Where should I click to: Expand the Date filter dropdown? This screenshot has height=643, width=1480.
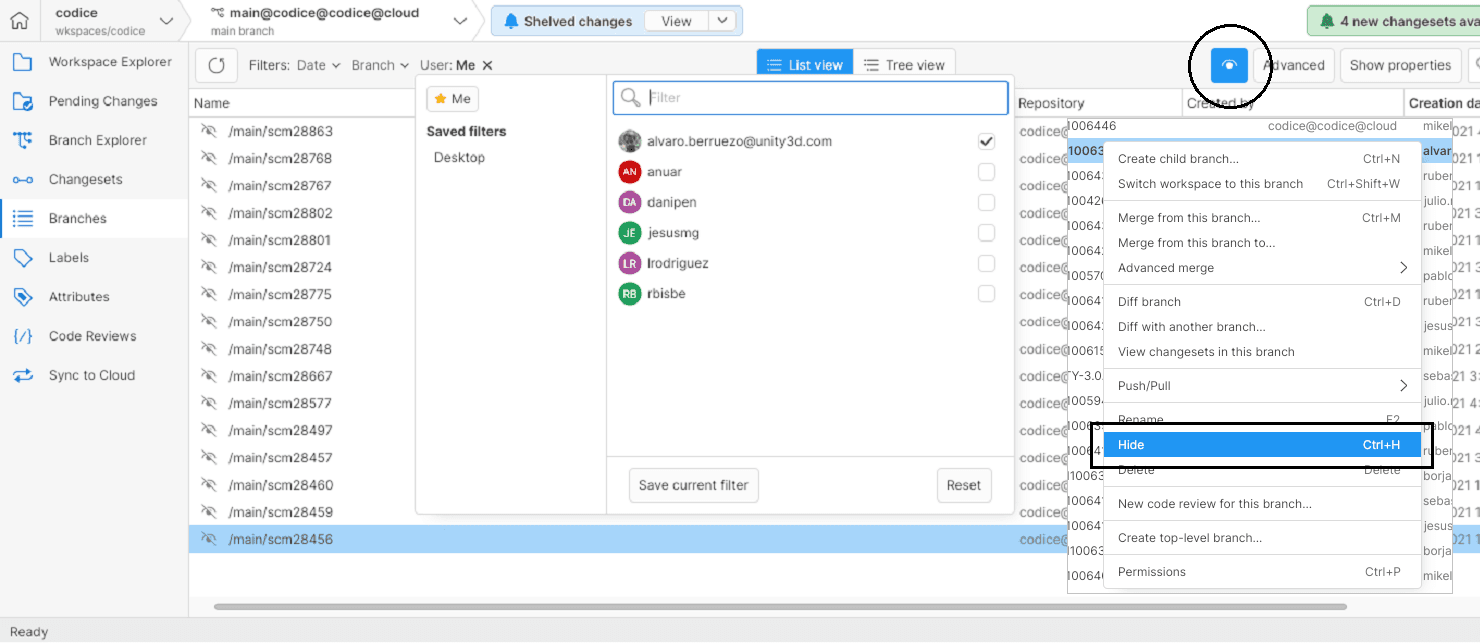coord(320,66)
